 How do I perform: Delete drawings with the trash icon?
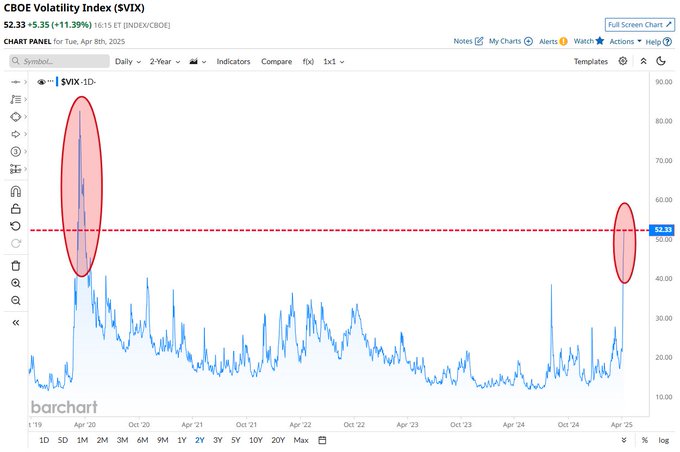coord(15,265)
